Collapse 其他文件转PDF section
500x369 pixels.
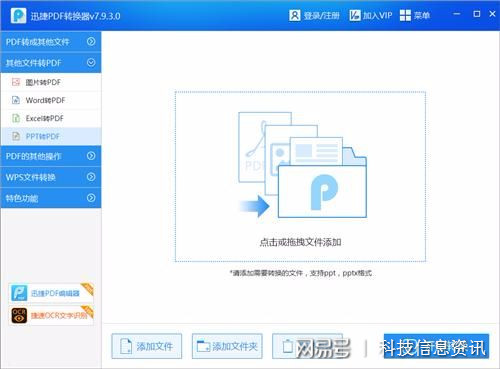(51, 63)
